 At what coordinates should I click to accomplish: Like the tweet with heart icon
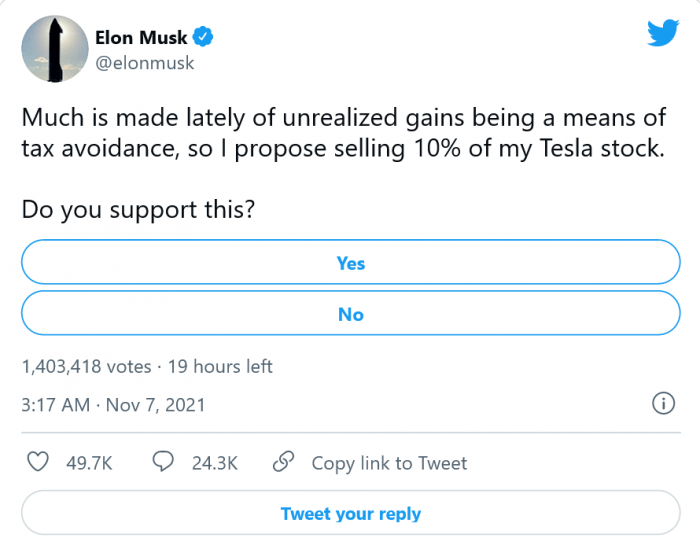click(x=38, y=462)
